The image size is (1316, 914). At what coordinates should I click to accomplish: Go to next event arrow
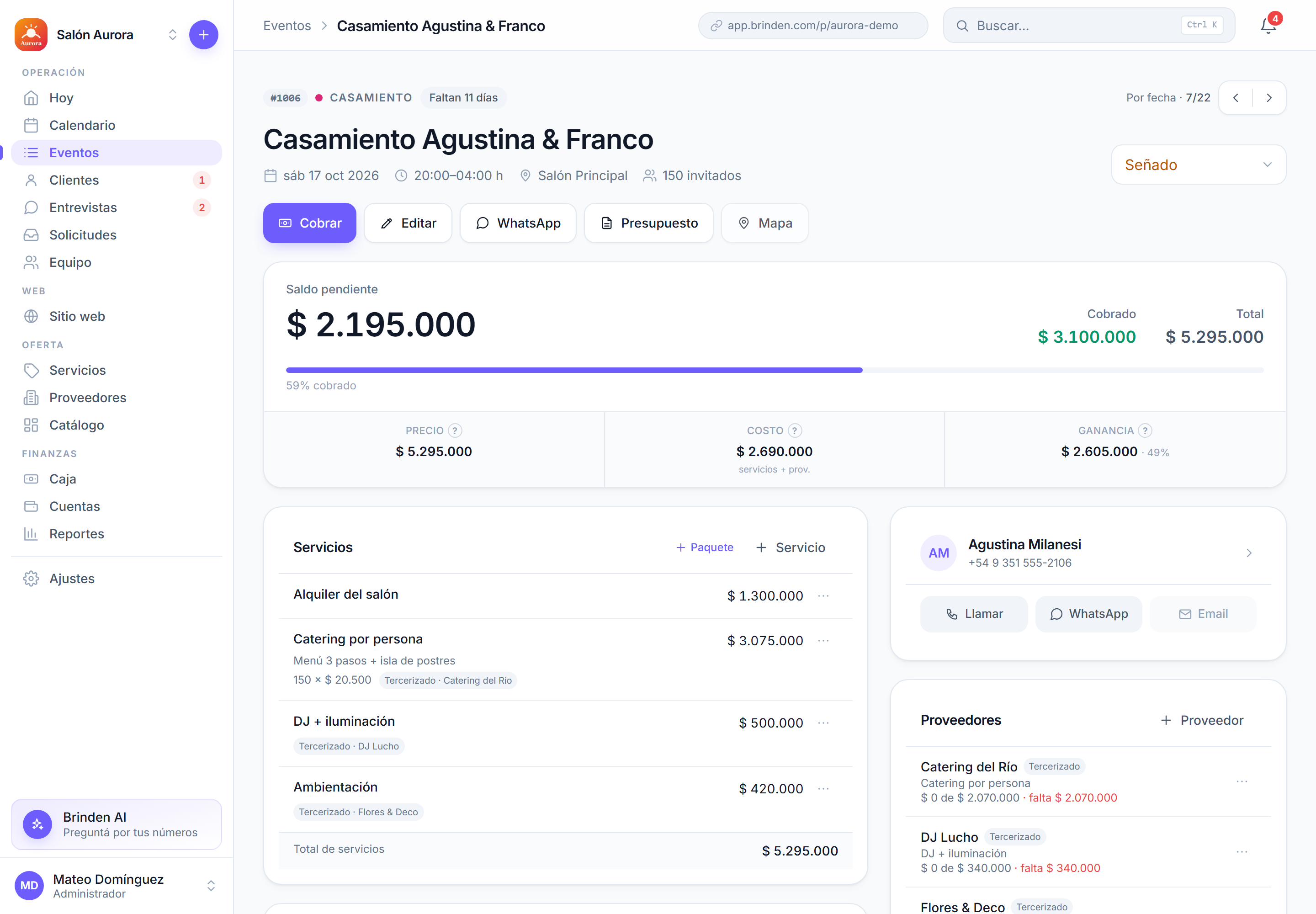pos(1269,98)
